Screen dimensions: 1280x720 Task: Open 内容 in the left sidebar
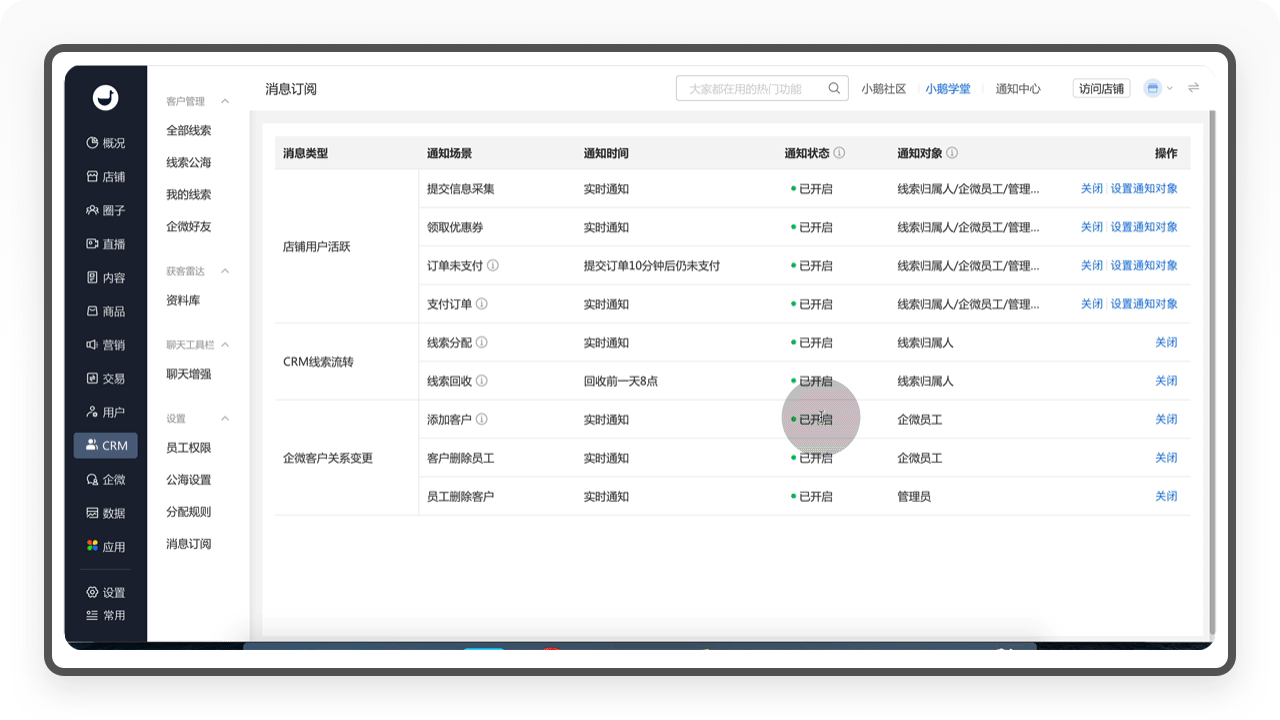pyautogui.click(x=106, y=278)
